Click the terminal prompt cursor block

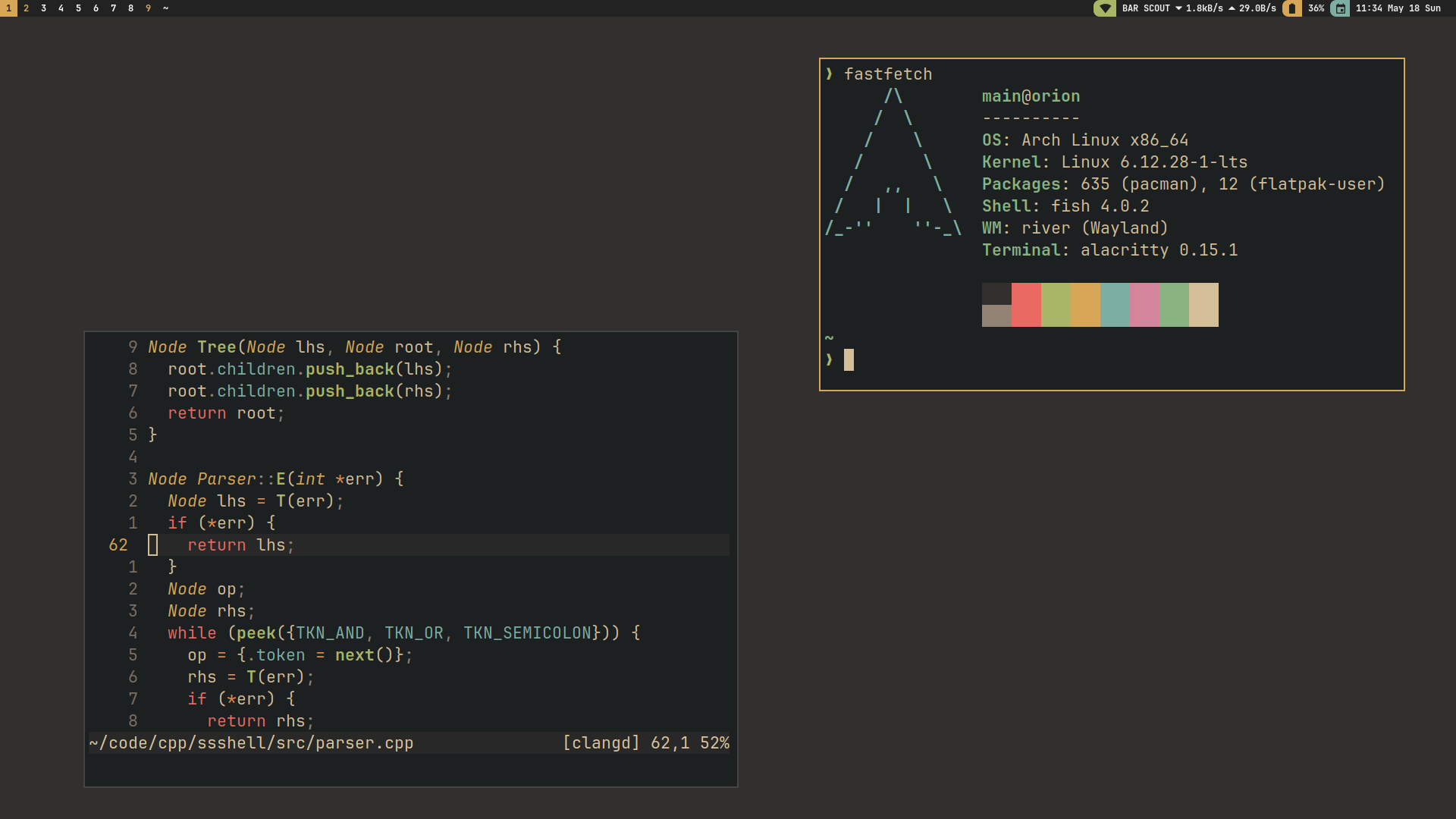(849, 359)
